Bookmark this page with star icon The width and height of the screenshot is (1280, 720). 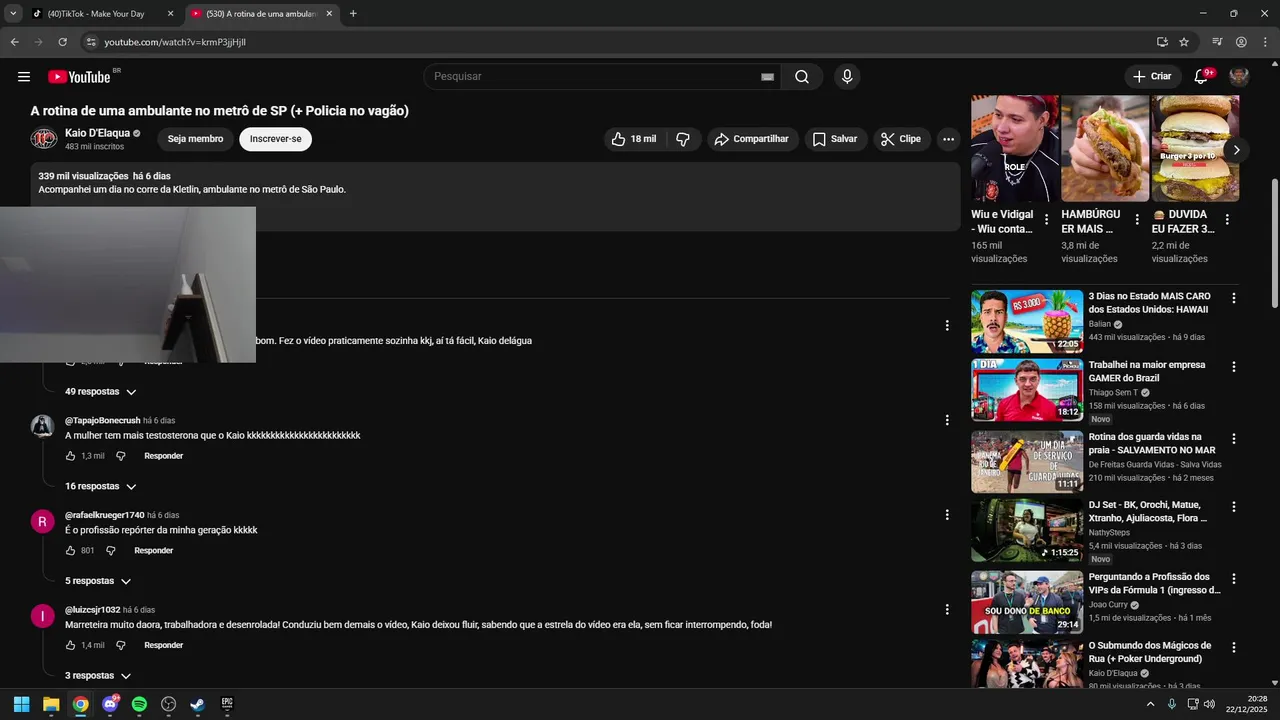(1184, 42)
